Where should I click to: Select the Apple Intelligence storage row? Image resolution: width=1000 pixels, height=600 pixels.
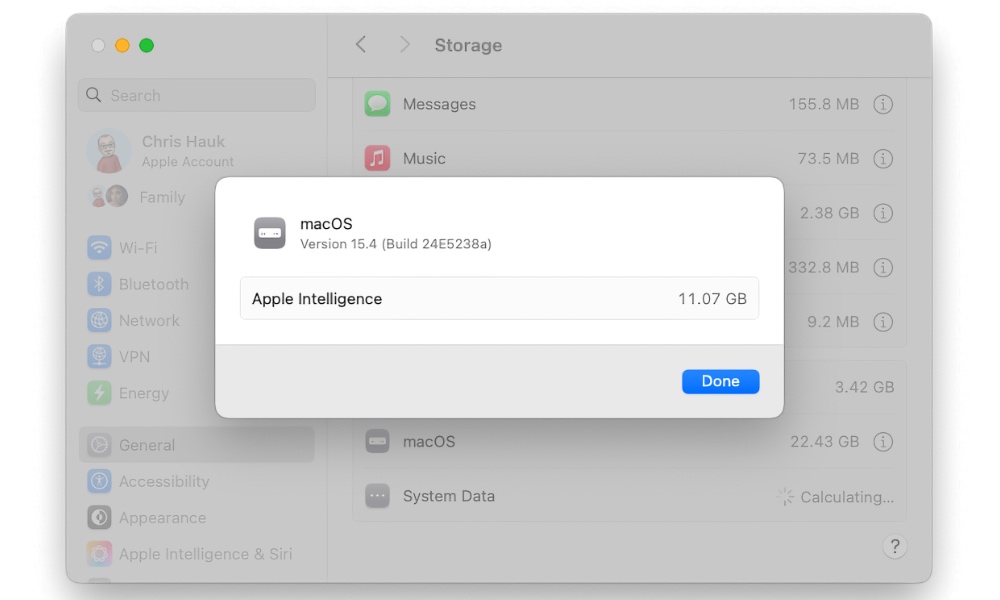499,298
